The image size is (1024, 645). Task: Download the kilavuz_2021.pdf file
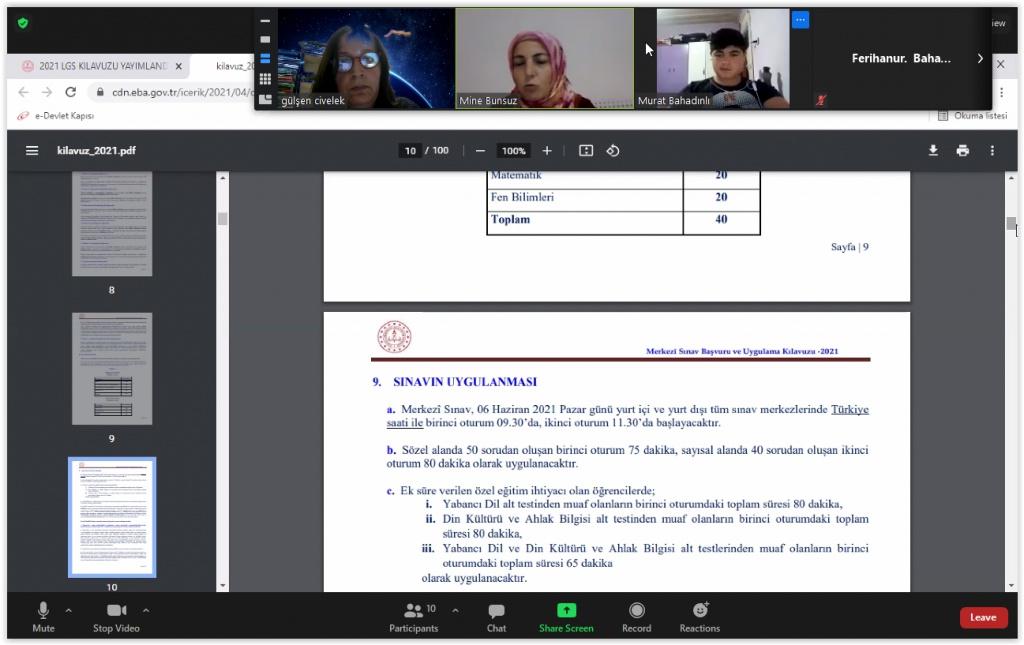[x=933, y=151]
